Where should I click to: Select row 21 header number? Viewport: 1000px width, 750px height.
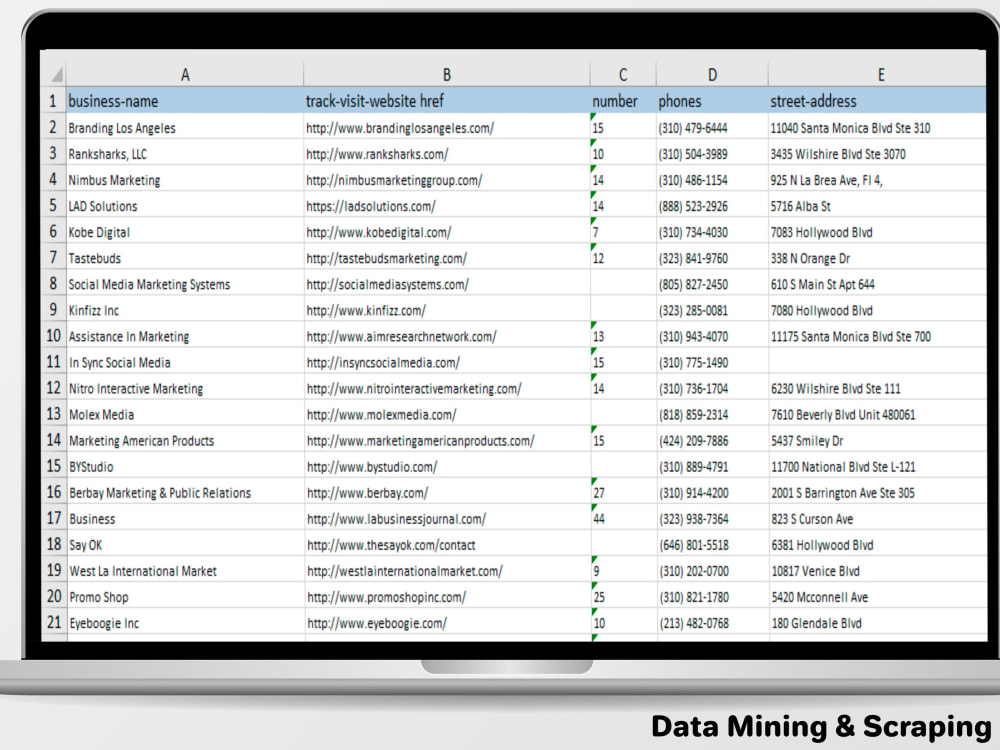click(x=54, y=622)
